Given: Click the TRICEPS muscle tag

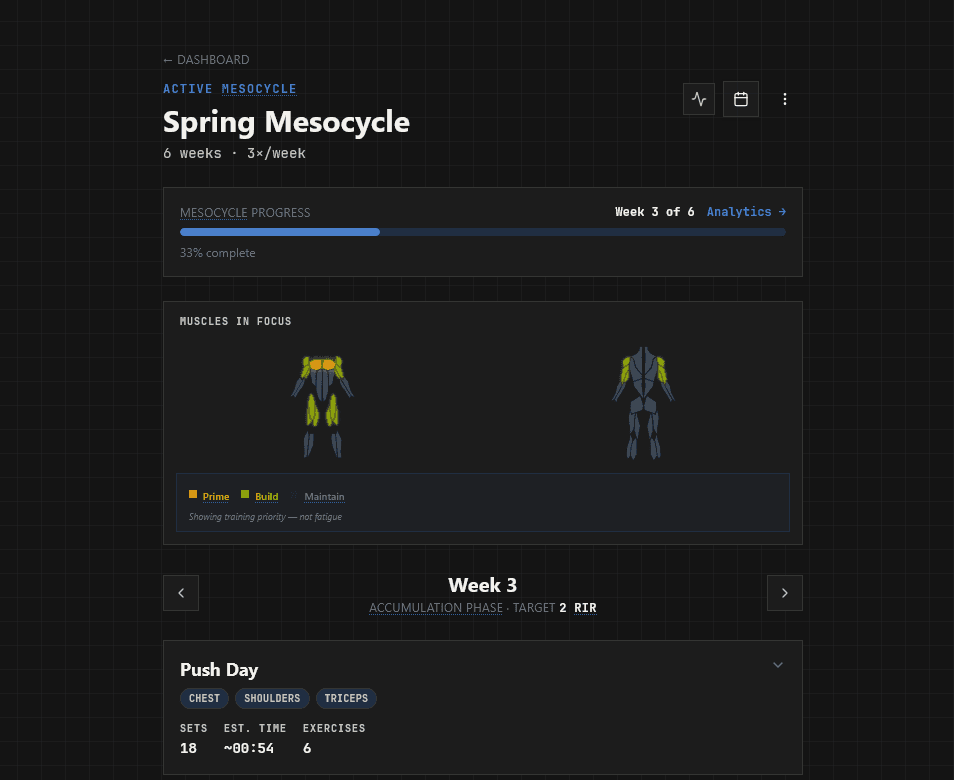Looking at the screenshot, I should point(346,698).
